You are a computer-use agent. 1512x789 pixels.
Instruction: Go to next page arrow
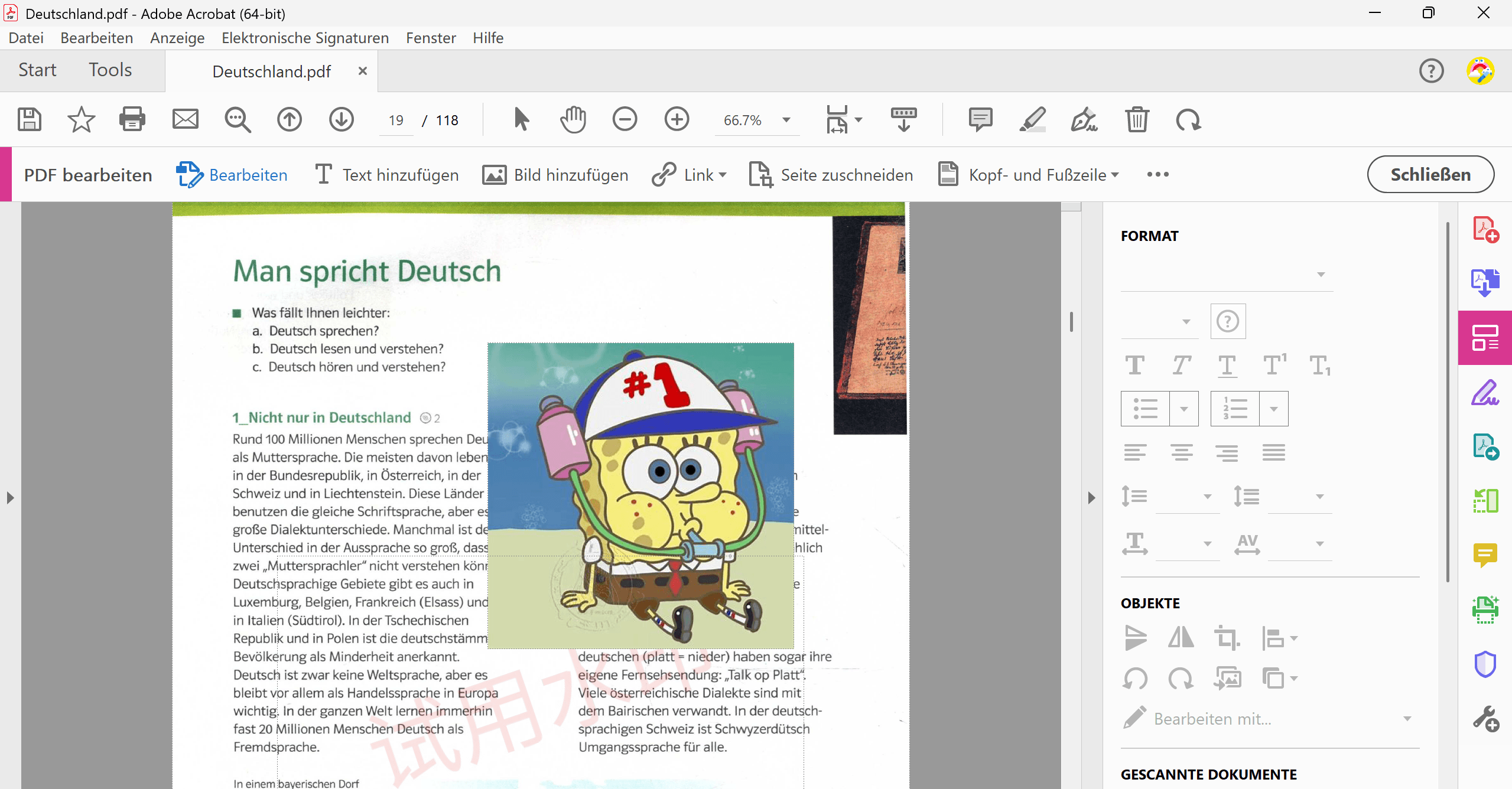point(342,120)
